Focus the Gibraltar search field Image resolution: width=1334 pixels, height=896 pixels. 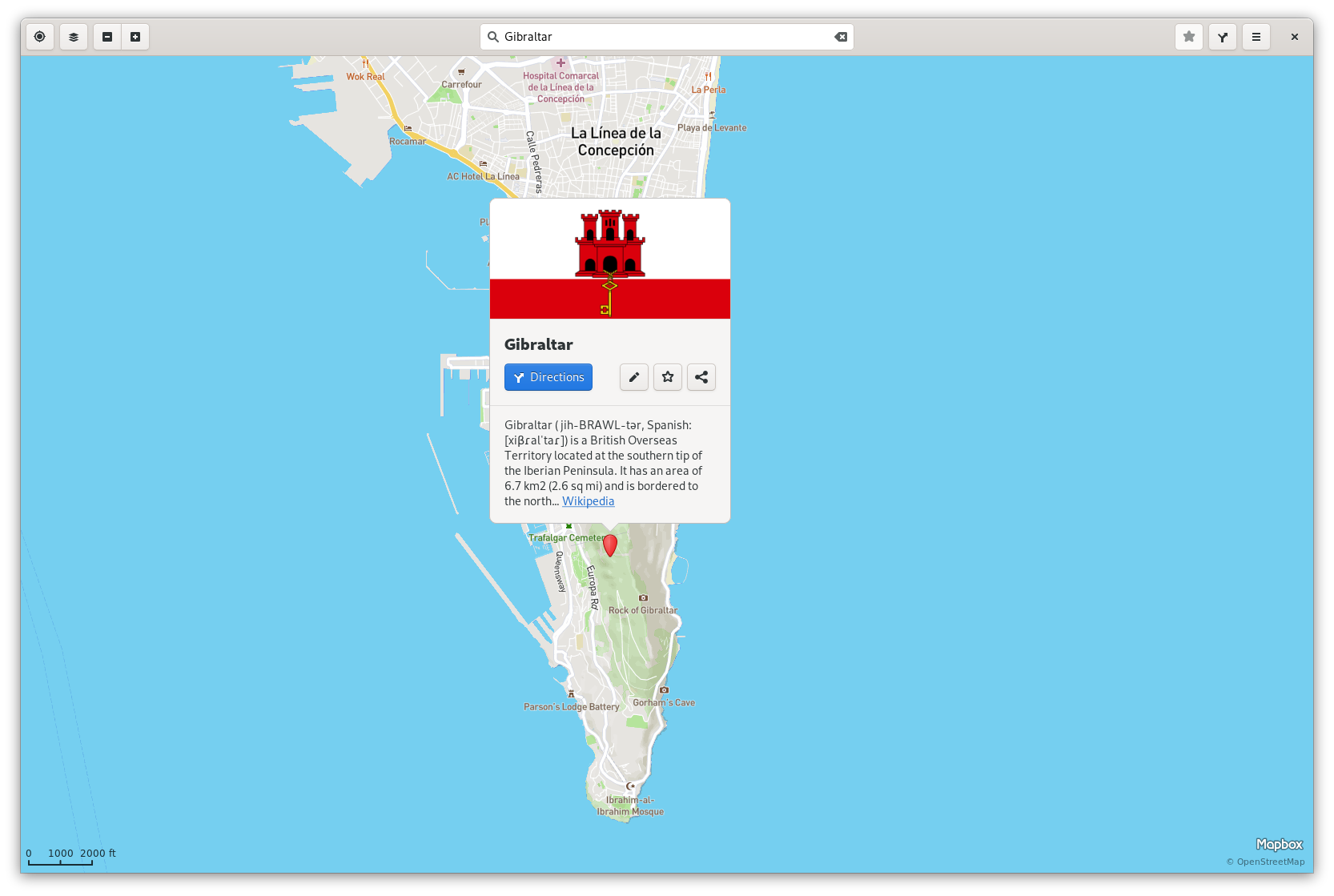667,37
